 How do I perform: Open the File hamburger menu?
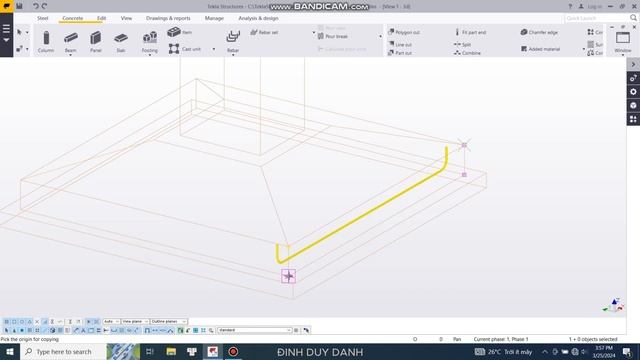pos(6,29)
